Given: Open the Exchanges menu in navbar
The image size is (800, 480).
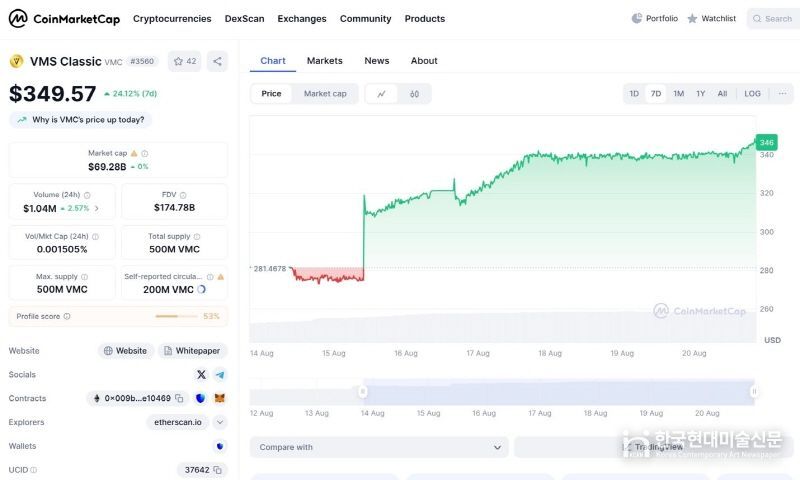Looking at the screenshot, I should coord(302,19).
